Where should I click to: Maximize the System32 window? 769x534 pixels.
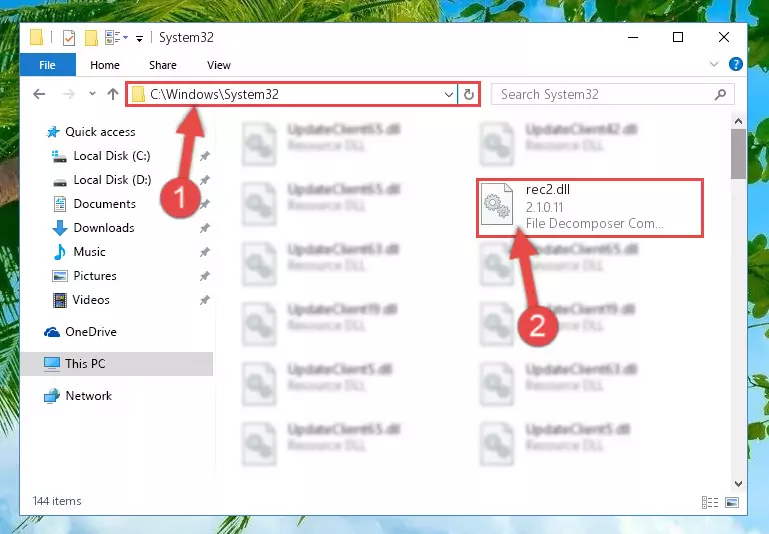[678, 37]
